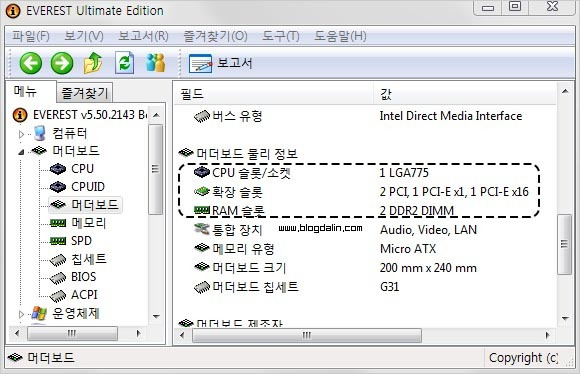Click the details pane scroll-right arrow
Screen dimensions: 580x374
pyautogui.click(x=547, y=336)
